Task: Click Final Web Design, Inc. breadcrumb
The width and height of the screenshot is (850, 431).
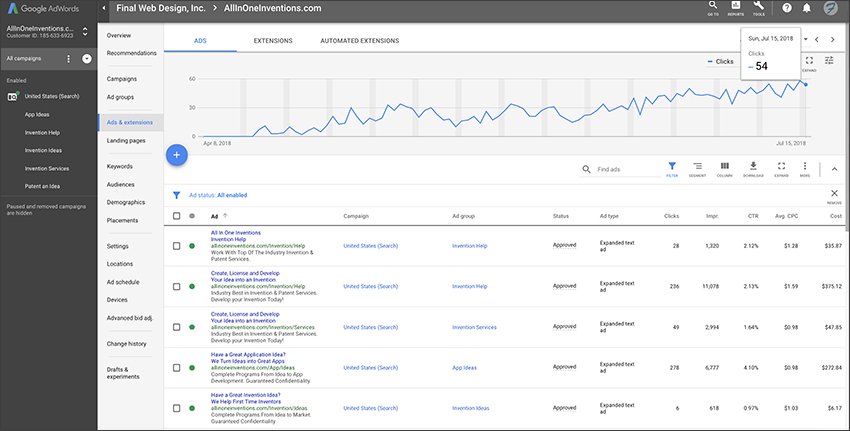Action: [x=160, y=8]
